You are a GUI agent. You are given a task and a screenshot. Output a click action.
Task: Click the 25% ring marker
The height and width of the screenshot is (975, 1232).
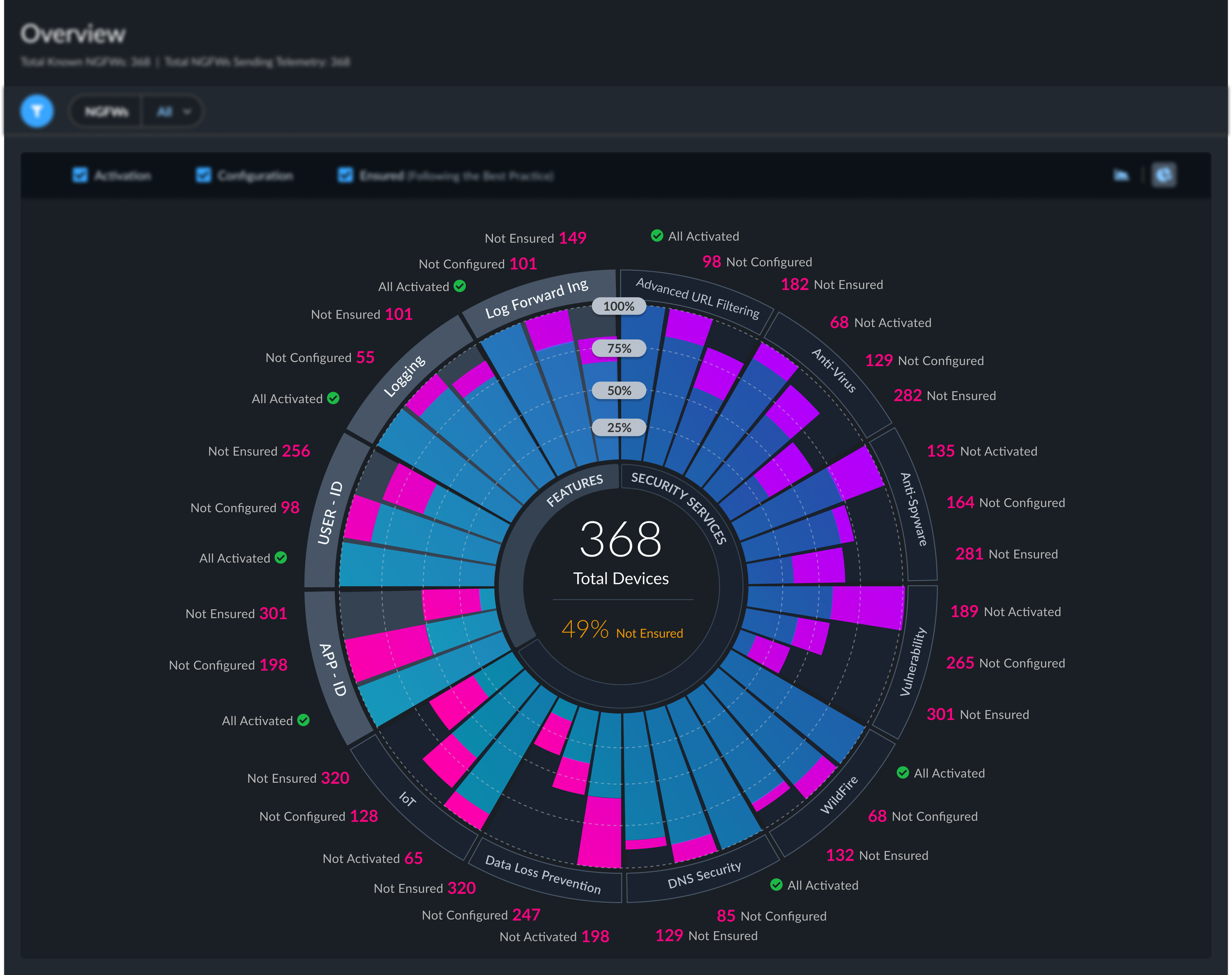618,427
